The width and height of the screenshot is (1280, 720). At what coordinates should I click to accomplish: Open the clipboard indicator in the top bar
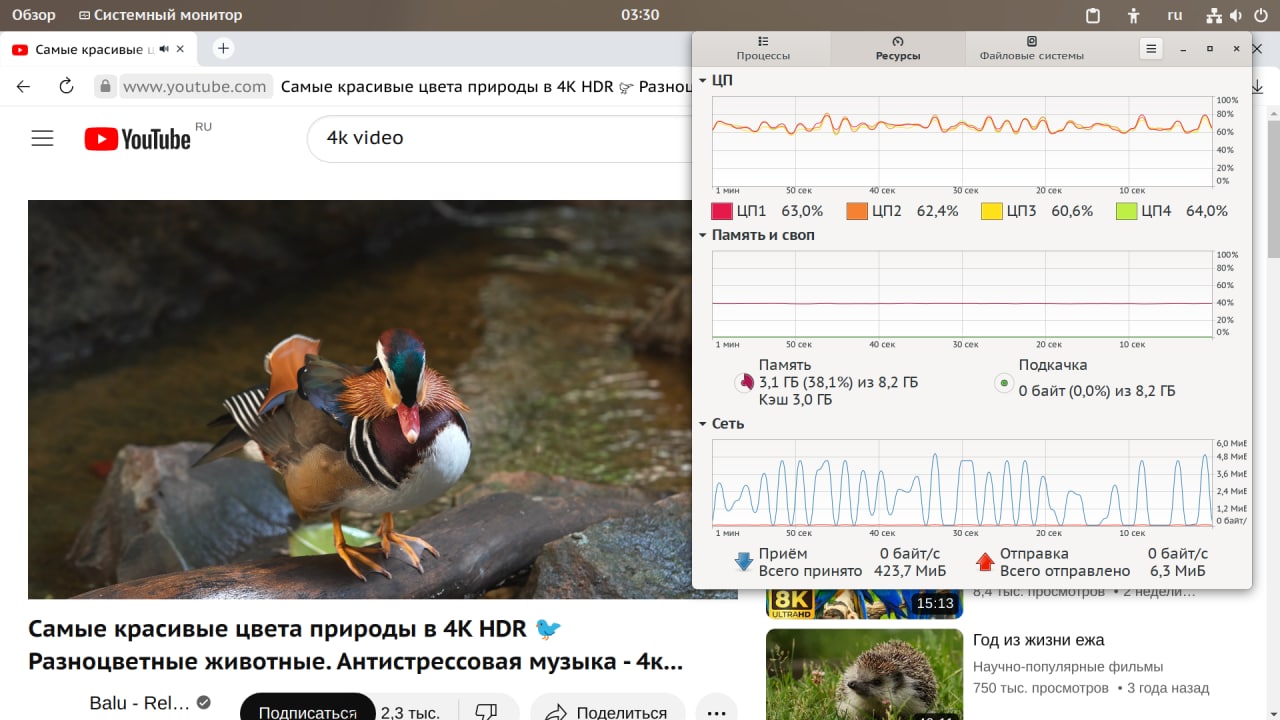coord(1093,15)
